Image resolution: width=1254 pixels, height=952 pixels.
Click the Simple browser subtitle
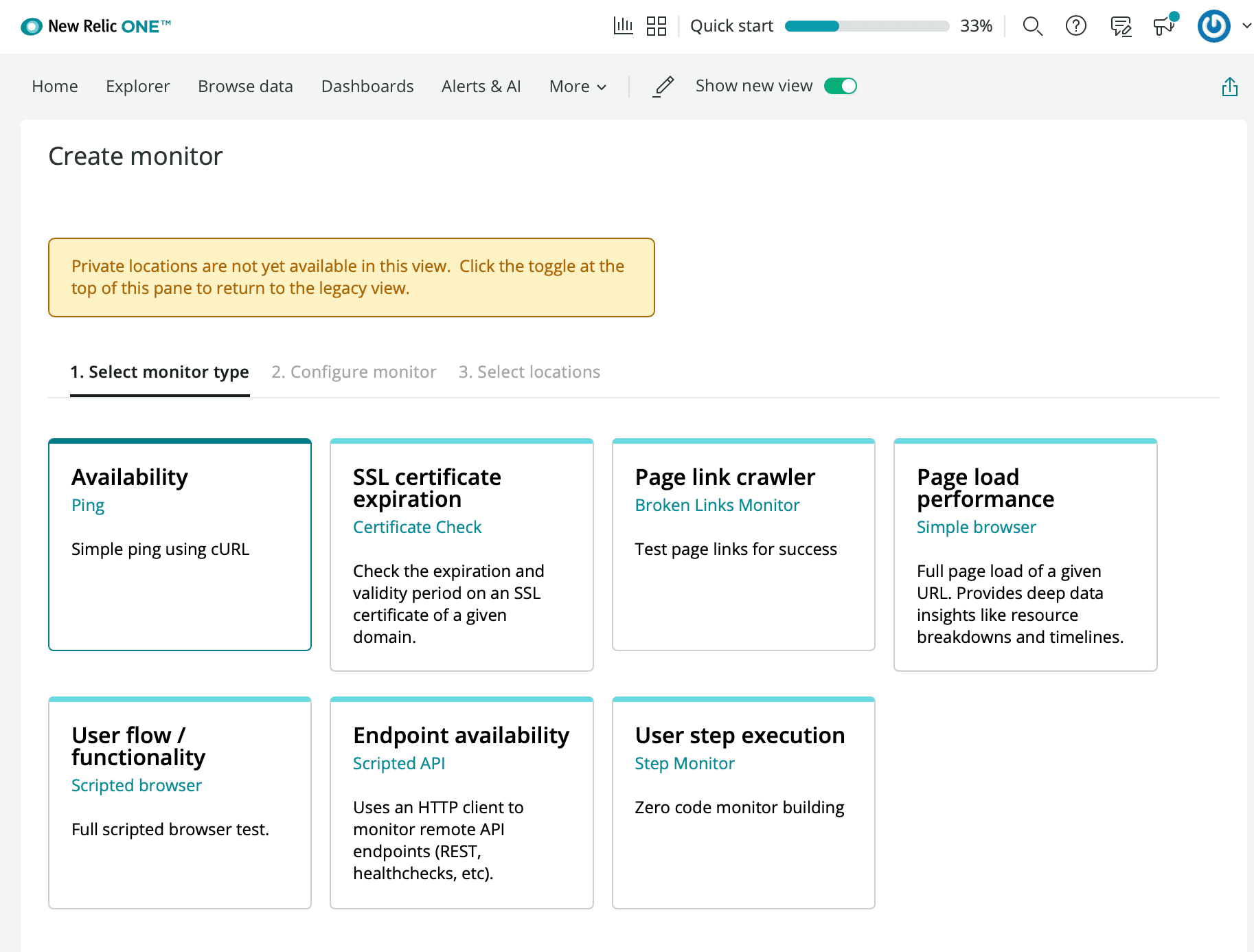(977, 528)
